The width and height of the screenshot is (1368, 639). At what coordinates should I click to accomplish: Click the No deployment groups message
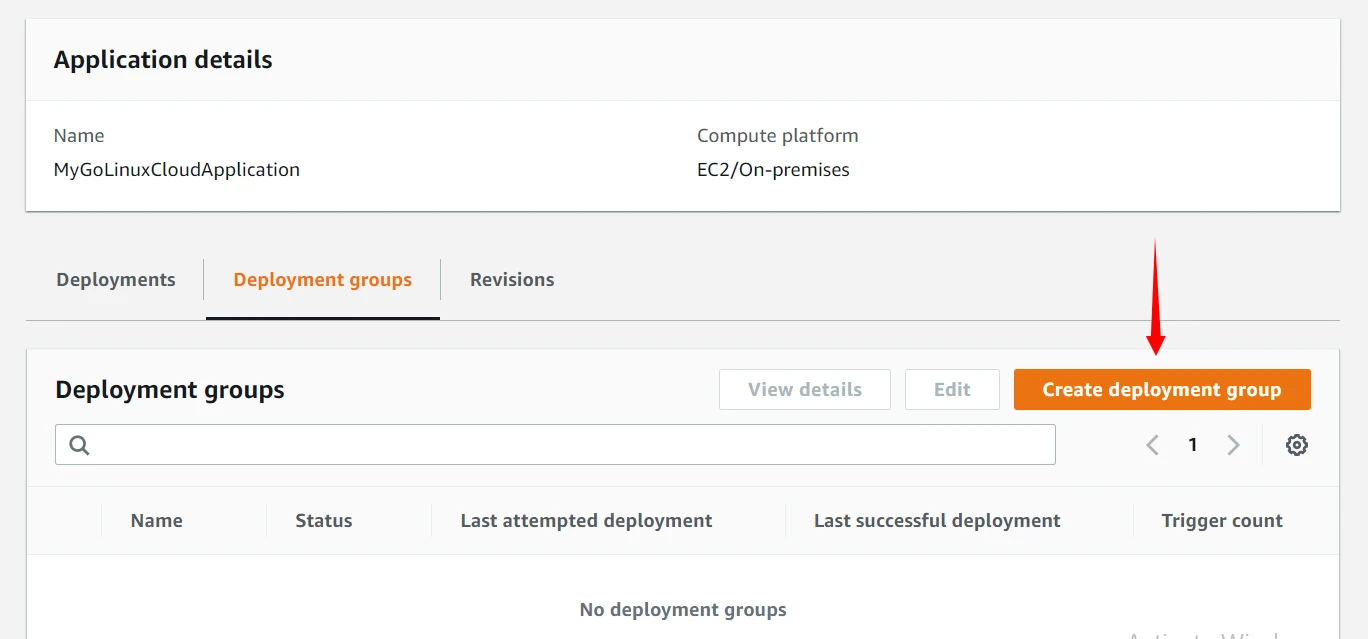683,610
